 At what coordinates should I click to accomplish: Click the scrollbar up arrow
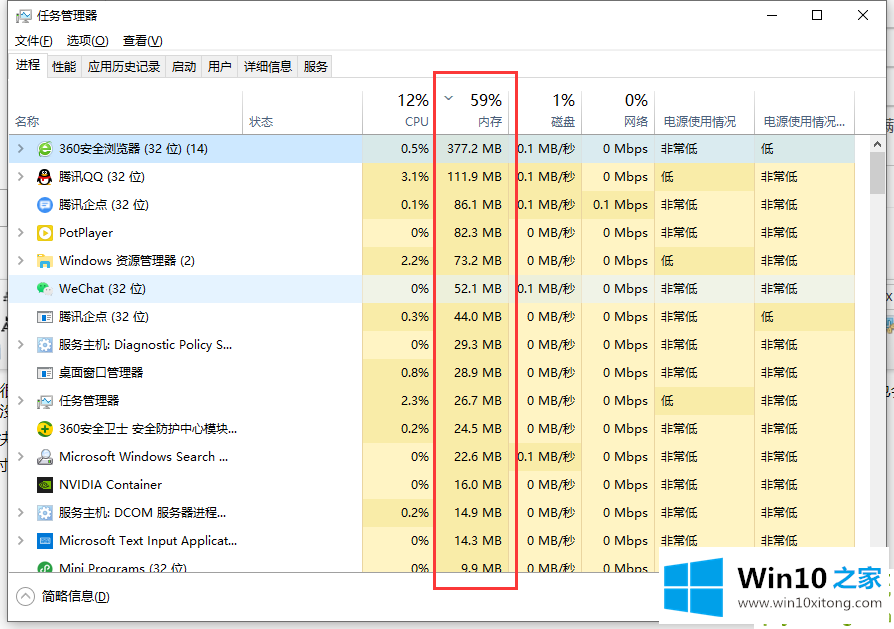pos(877,144)
